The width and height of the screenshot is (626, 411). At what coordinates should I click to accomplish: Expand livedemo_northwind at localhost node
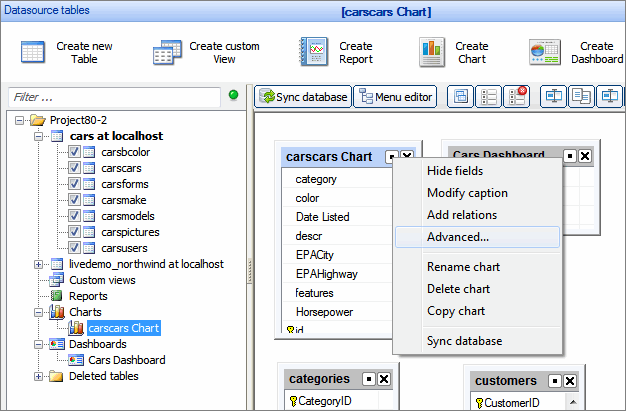tap(38, 264)
